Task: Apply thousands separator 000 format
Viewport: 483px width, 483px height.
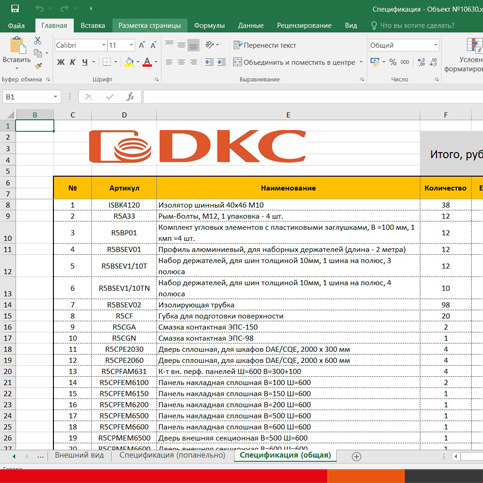Action: click(405, 62)
